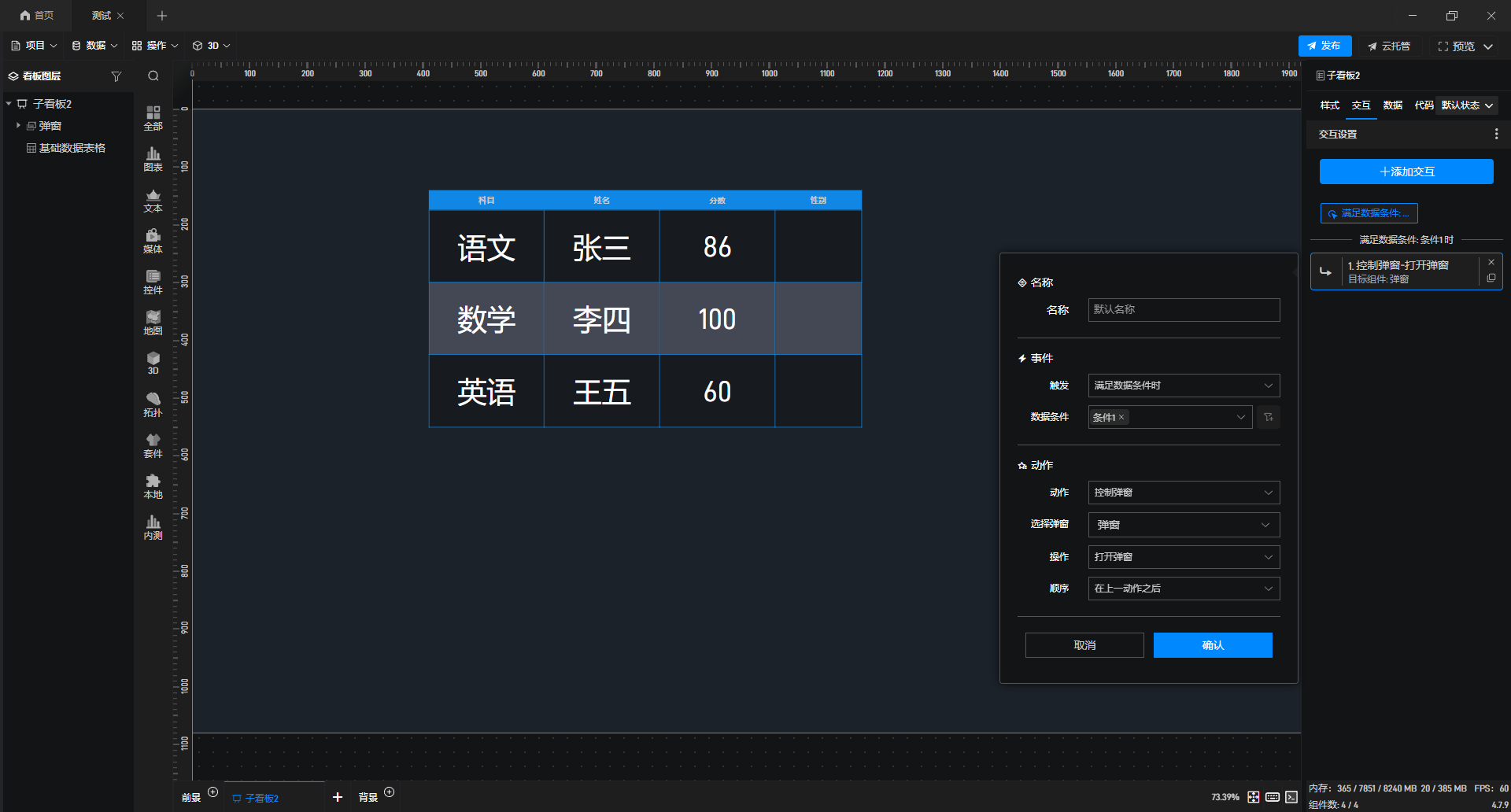Open the interaction settings three-dot menu
The width and height of the screenshot is (1511, 812).
click(x=1496, y=135)
